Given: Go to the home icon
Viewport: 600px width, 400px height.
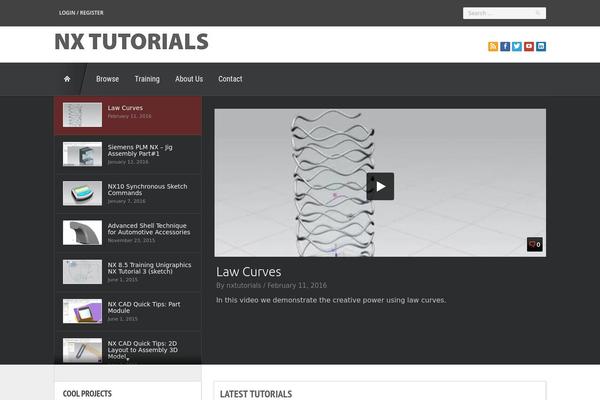Looking at the screenshot, I should (x=67, y=79).
